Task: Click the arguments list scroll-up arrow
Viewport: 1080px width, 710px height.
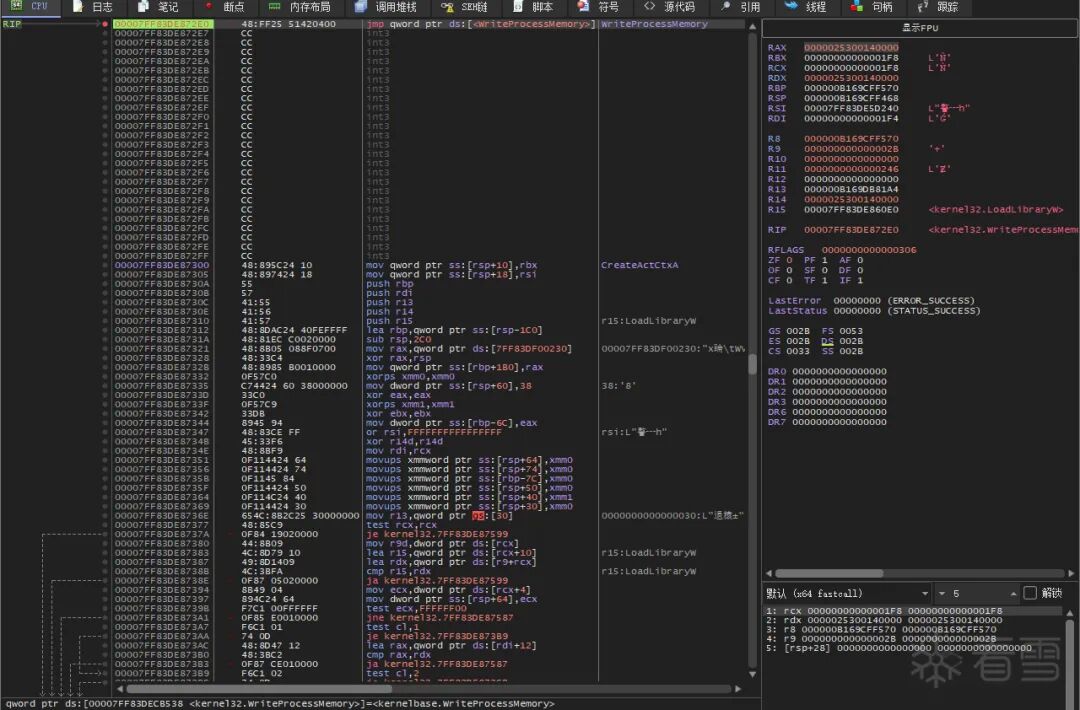Action: pyautogui.click(x=1070, y=613)
